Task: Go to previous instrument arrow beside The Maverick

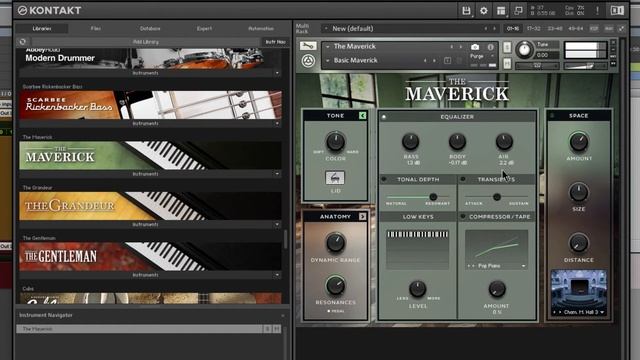Action: 451,47
